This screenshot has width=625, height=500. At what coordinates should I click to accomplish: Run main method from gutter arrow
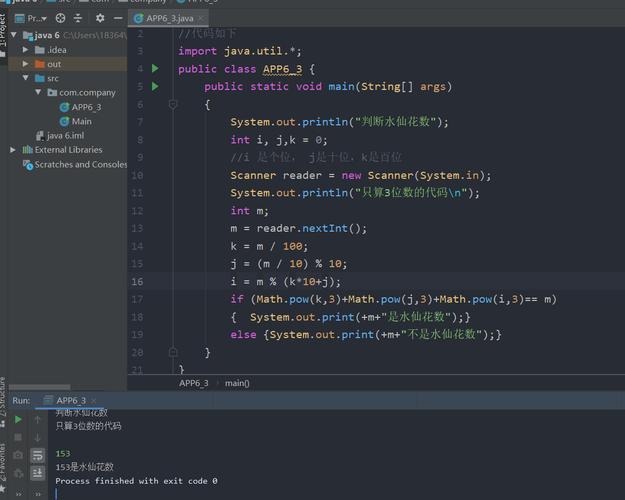pos(155,87)
